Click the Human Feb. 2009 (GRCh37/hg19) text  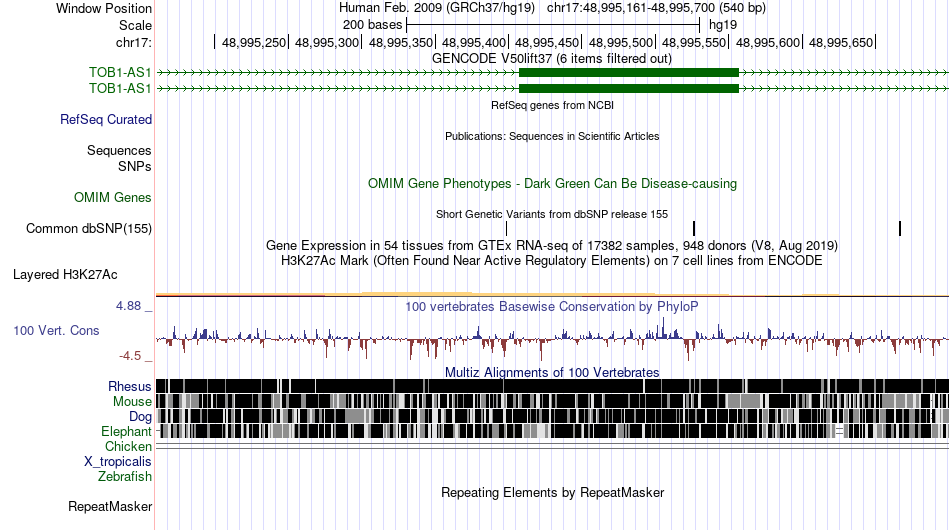click(x=437, y=8)
